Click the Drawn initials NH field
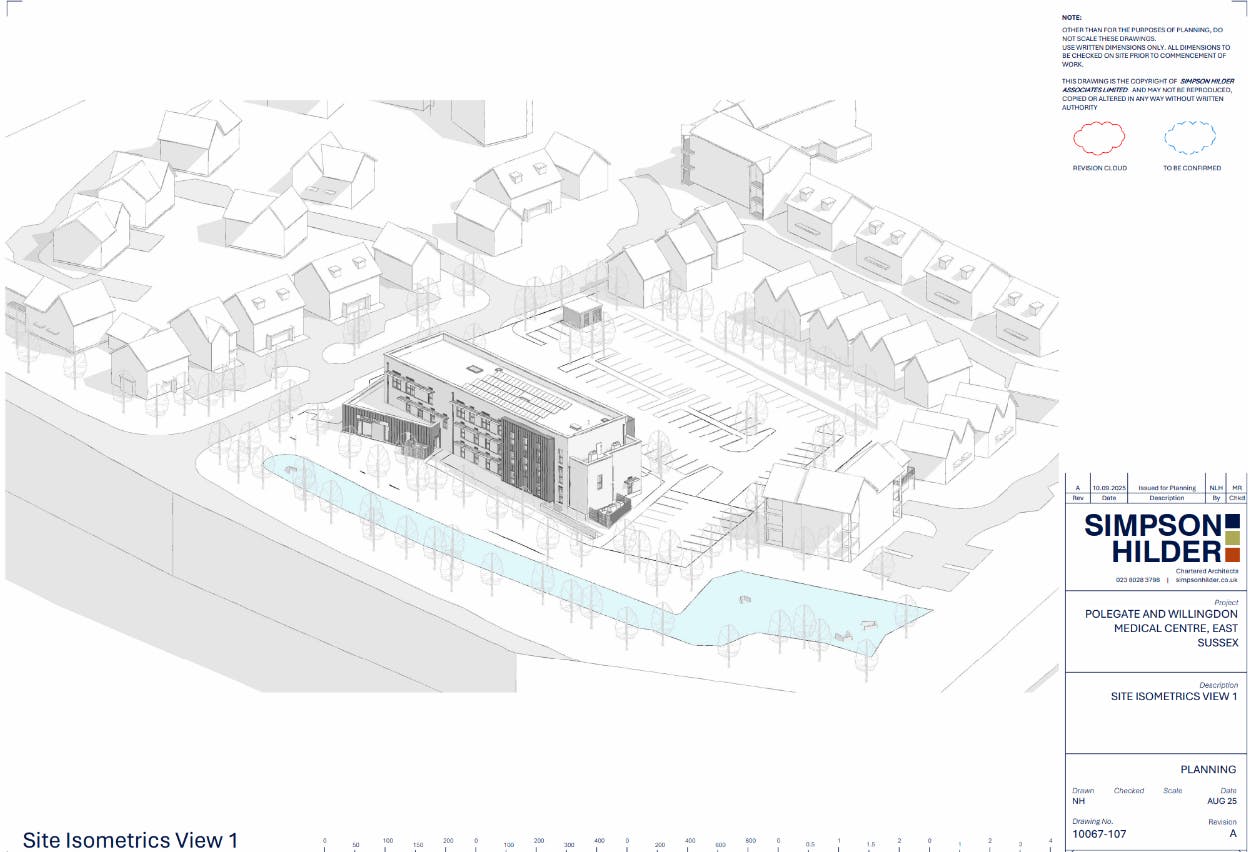 (1079, 799)
